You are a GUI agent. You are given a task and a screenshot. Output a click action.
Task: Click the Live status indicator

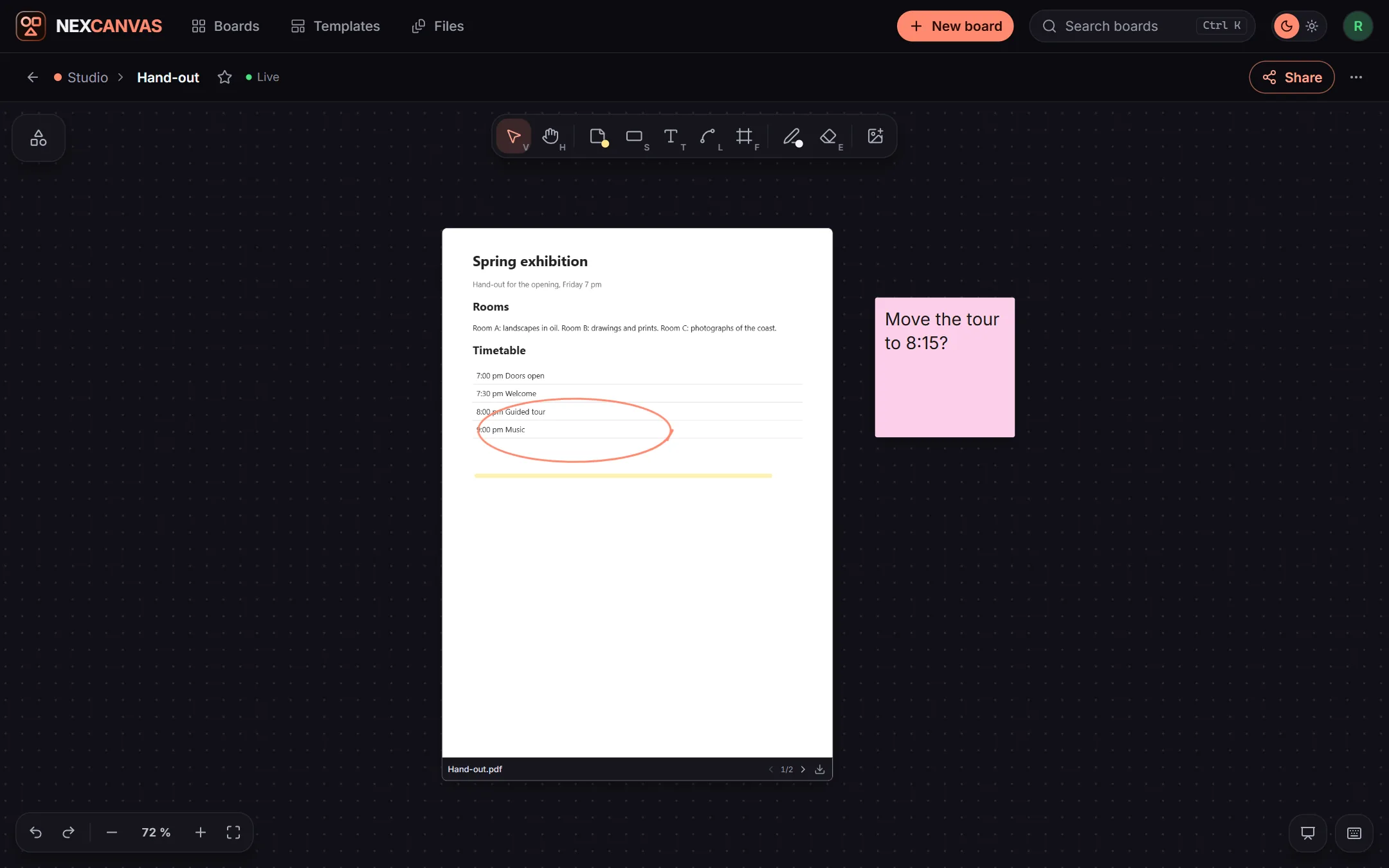coord(262,77)
